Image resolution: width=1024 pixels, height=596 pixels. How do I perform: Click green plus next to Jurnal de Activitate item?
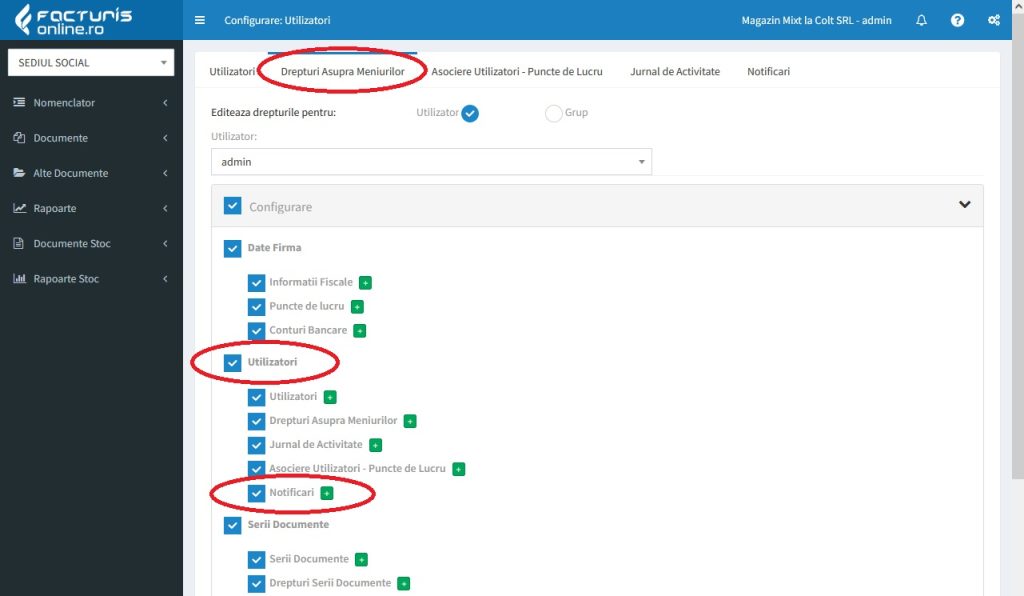point(376,445)
